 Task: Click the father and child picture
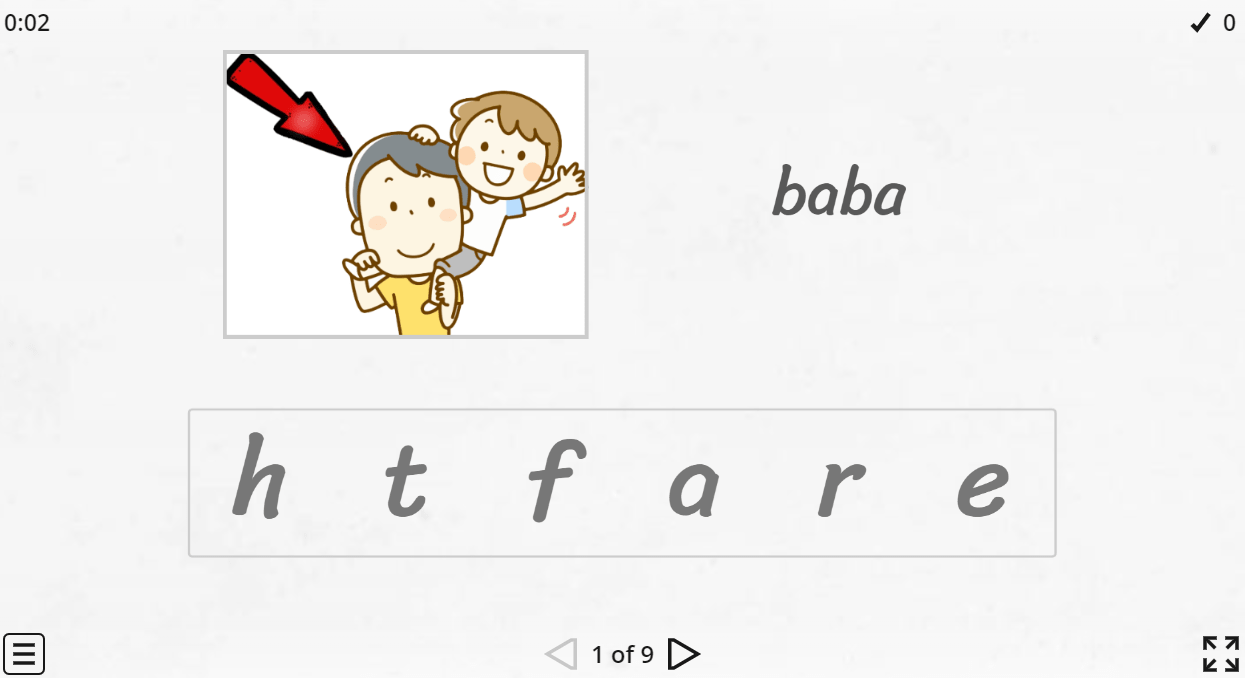[405, 194]
